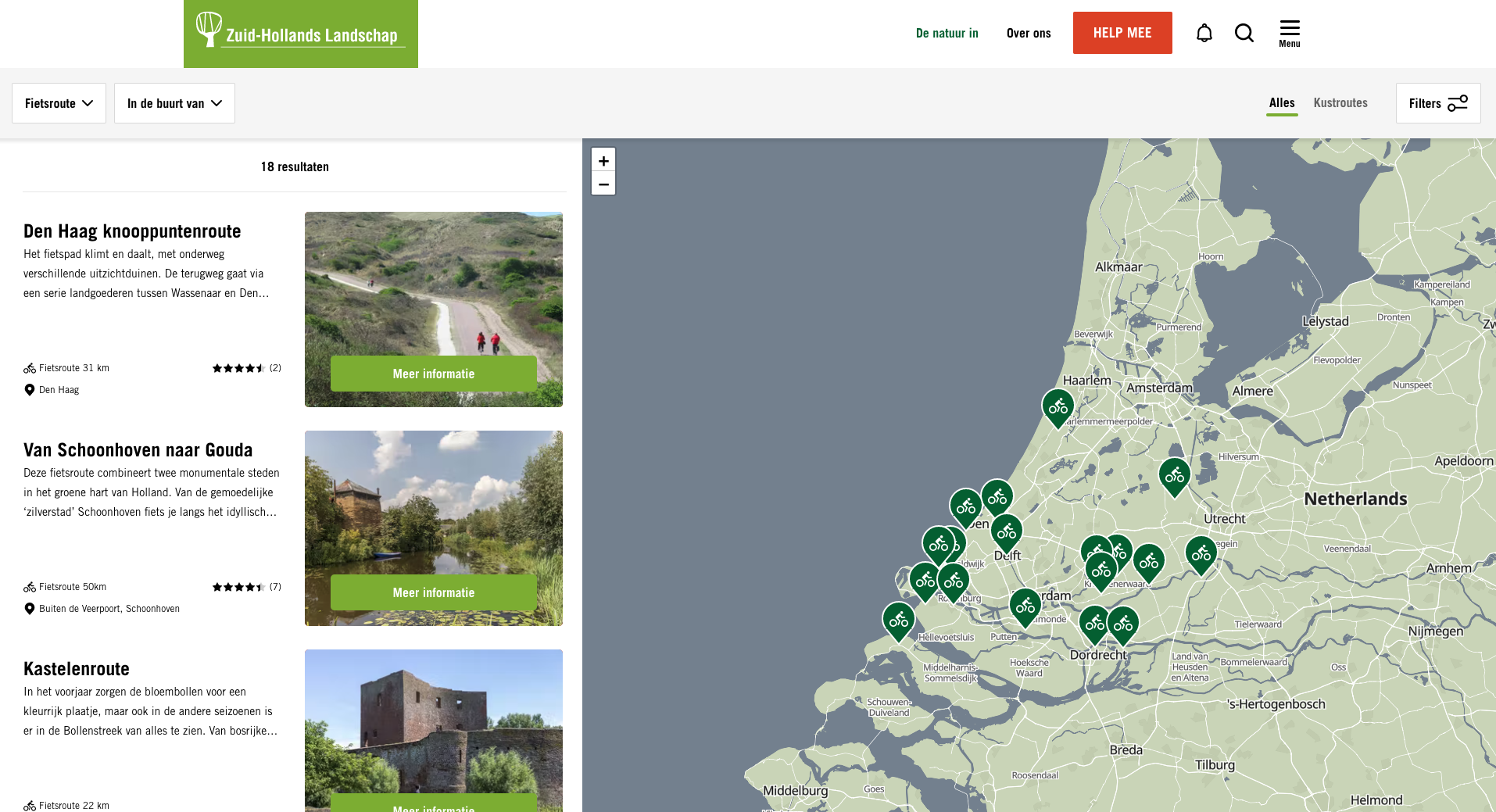Click the Kastelenroute castle thumbnail
The height and width of the screenshot is (812, 1496).
pyautogui.click(x=433, y=719)
